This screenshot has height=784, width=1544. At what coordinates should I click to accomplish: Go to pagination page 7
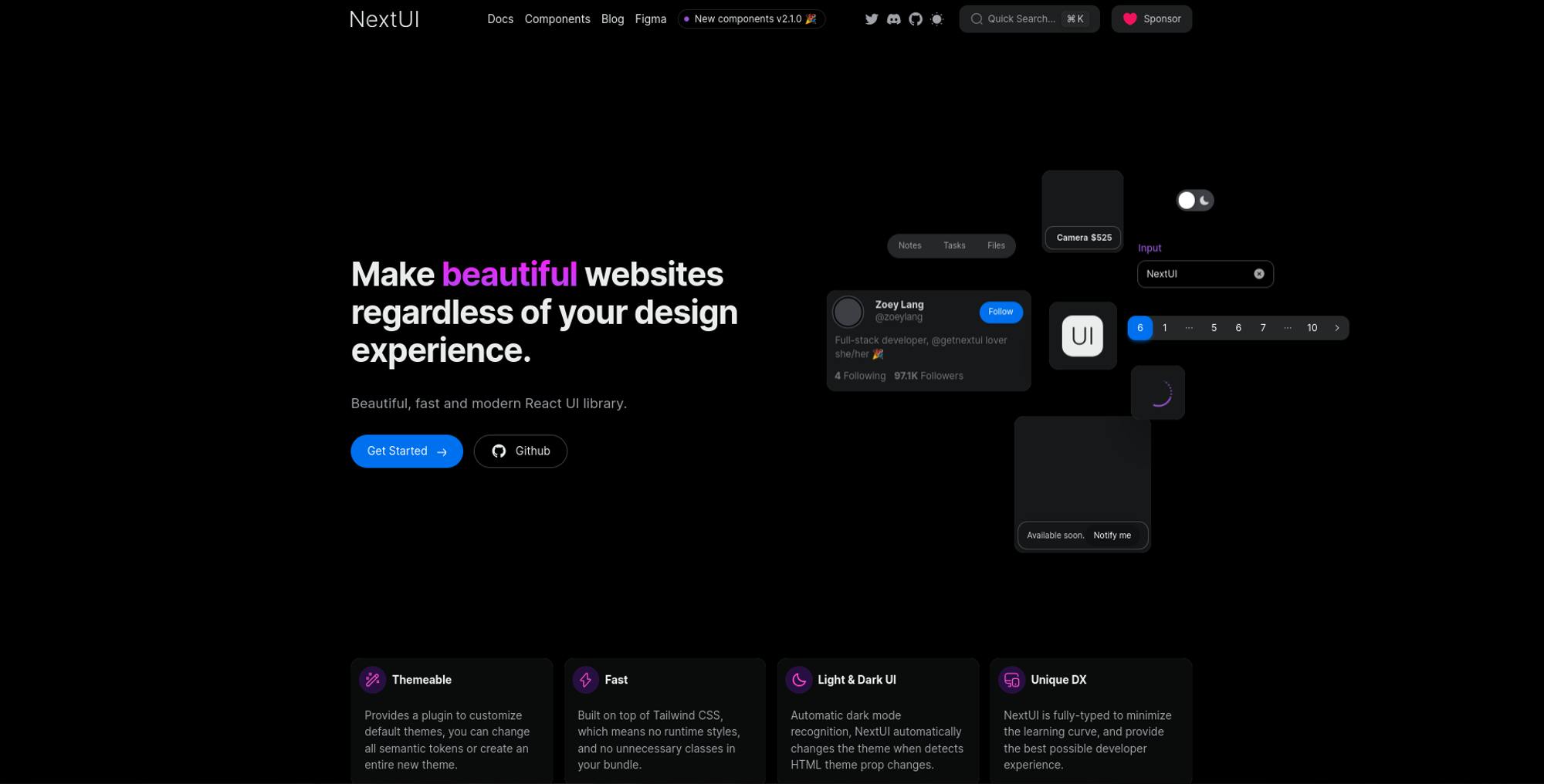pyautogui.click(x=1263, y=328)
